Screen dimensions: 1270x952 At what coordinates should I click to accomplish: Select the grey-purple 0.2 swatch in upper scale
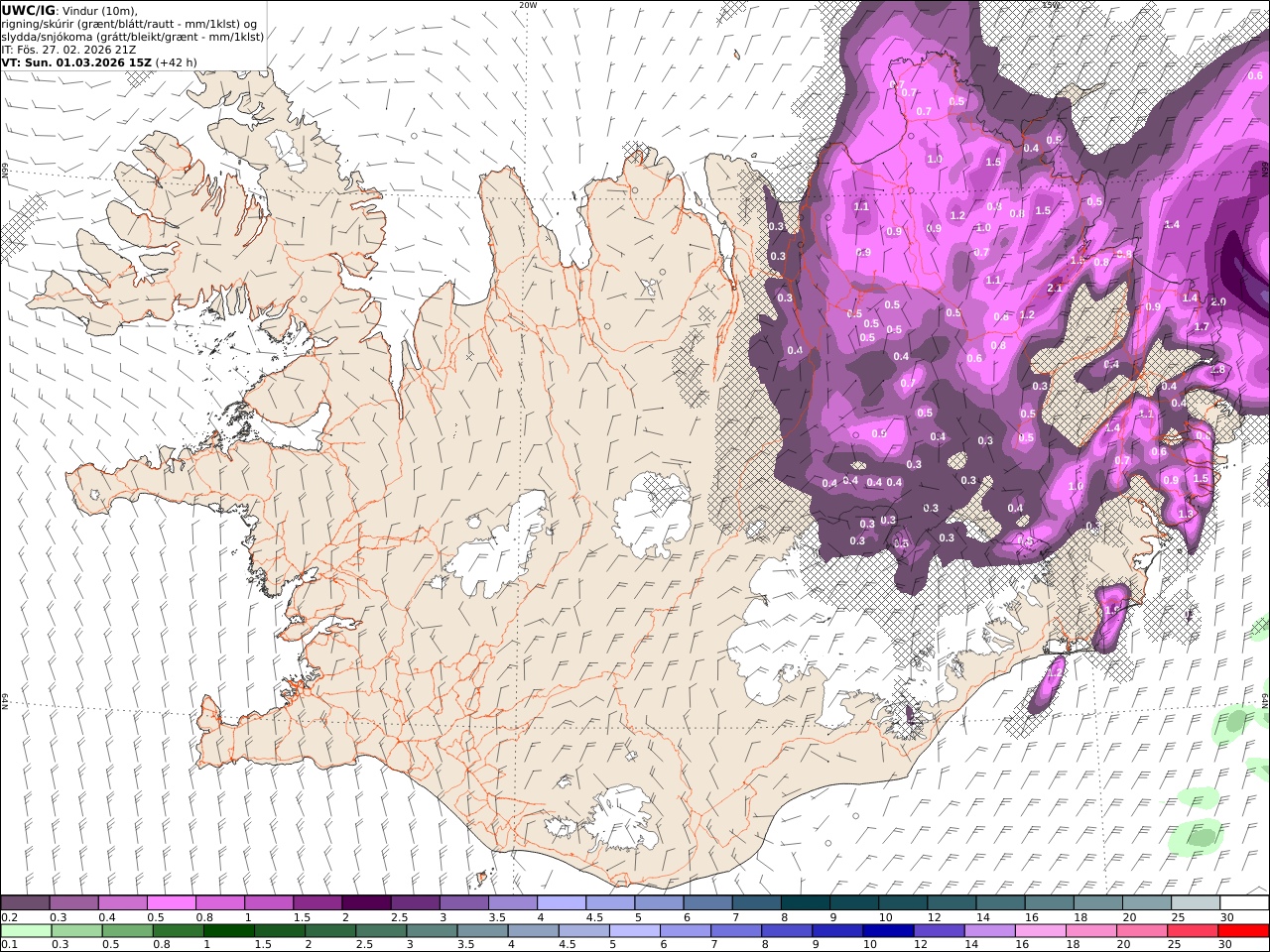tap(26, 903)
